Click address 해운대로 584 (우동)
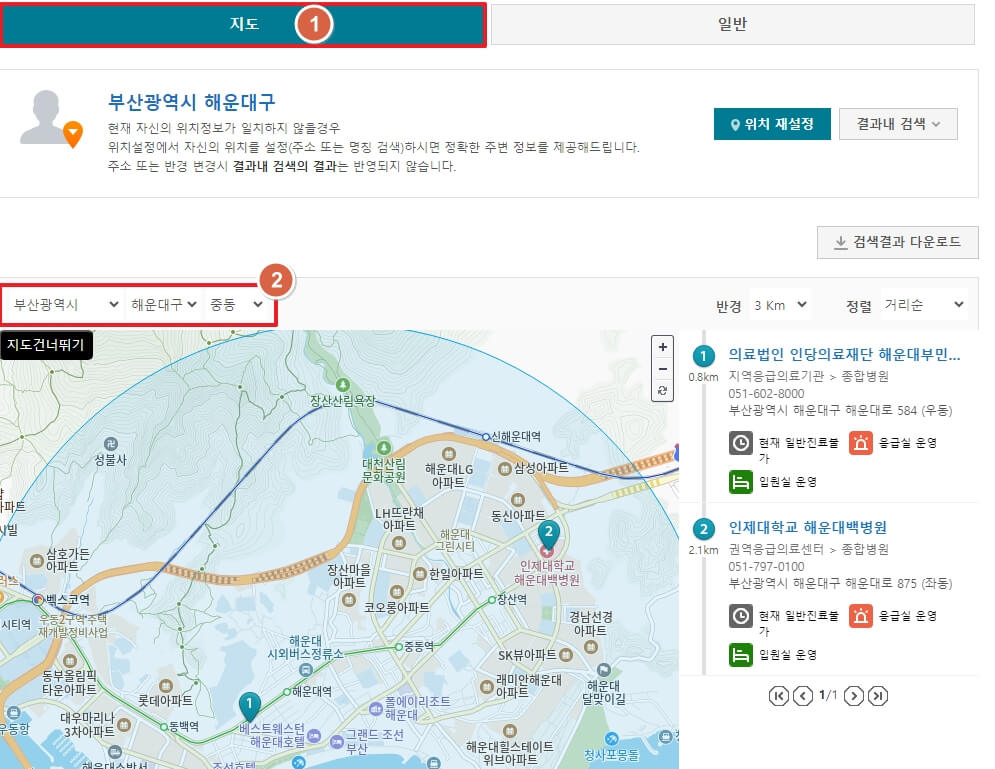Viewport: 995px width, 769px height. click(840, 411)
